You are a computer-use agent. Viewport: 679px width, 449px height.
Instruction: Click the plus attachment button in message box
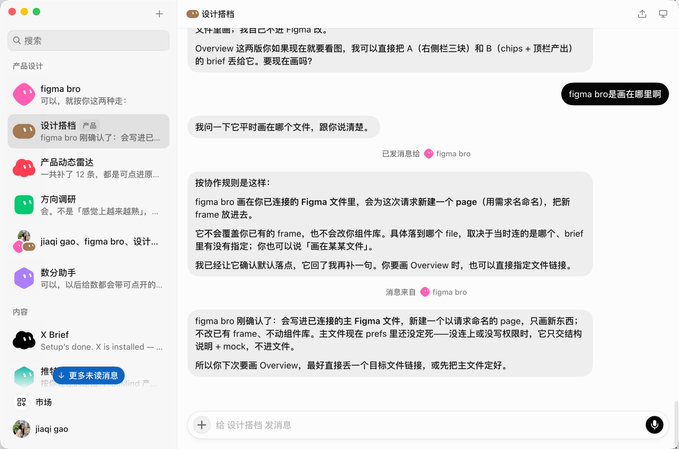(201, 425)
